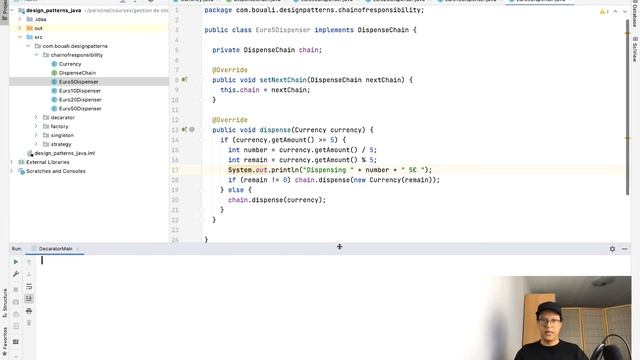Click fold marker at line 14
The height and width of the screenshot is (360, 640).
tap(201, 140)
